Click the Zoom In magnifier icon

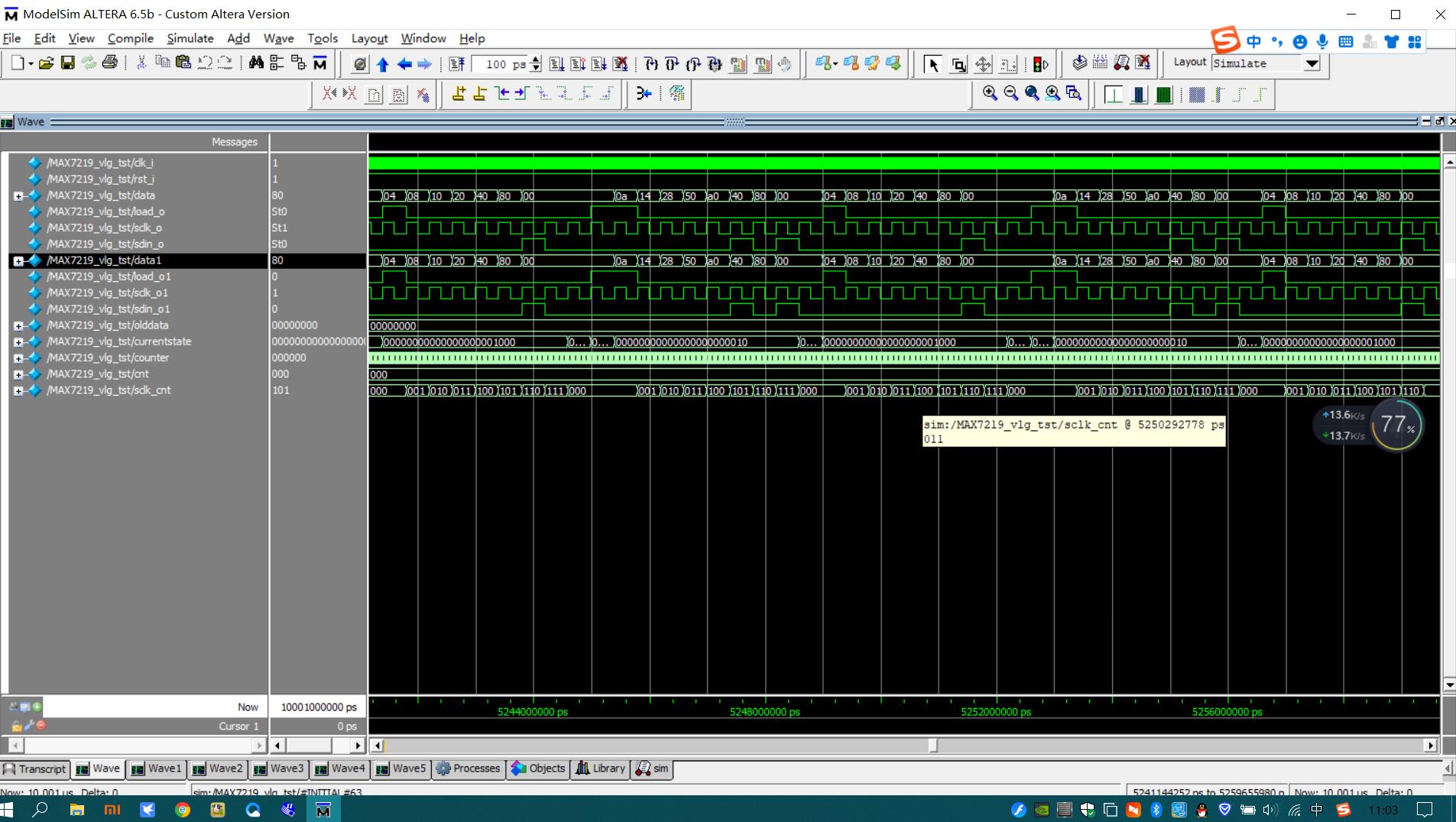point(990,93)
